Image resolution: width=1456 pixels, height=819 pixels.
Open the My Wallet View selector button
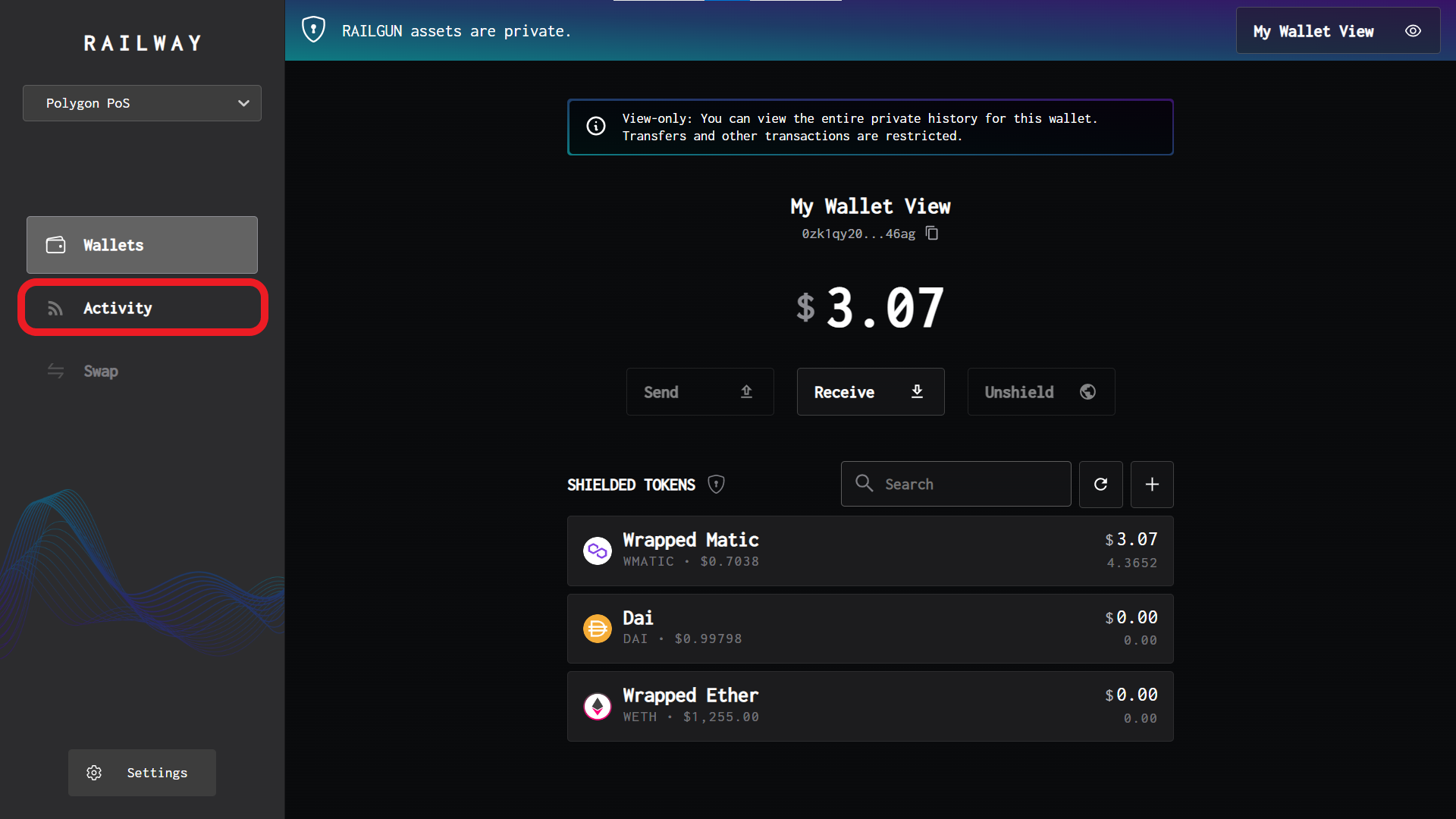(x=1338, y=31)
